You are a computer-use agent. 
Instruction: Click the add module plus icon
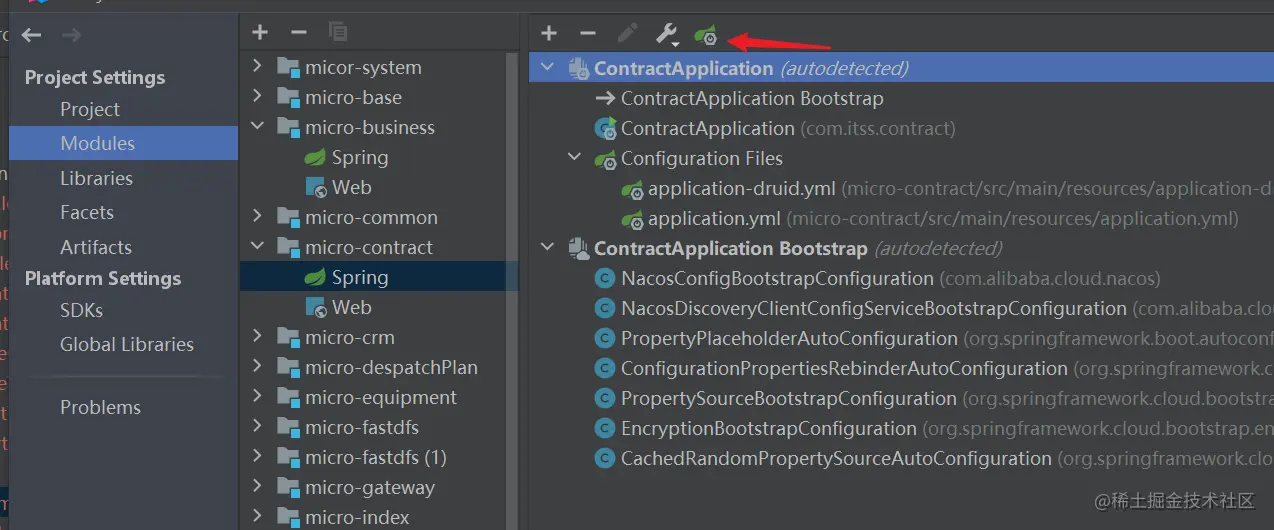tap(260, 32)
